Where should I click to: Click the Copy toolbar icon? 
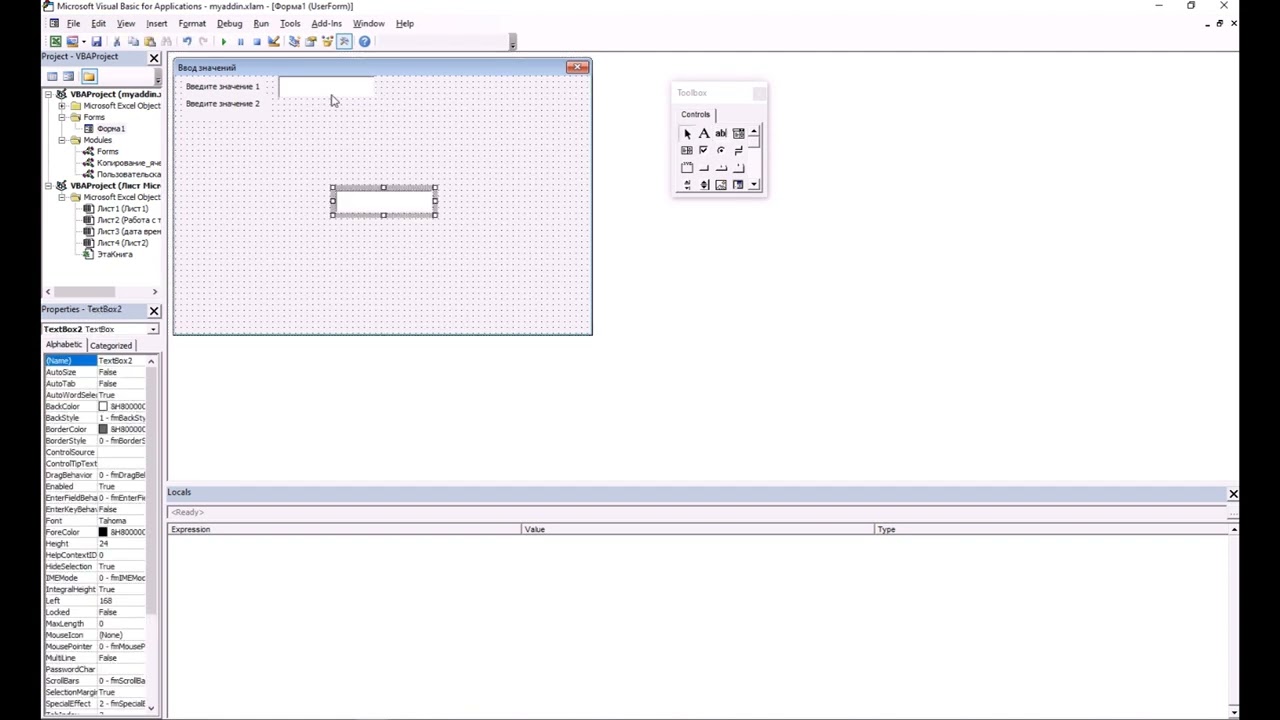pos(133,41)
